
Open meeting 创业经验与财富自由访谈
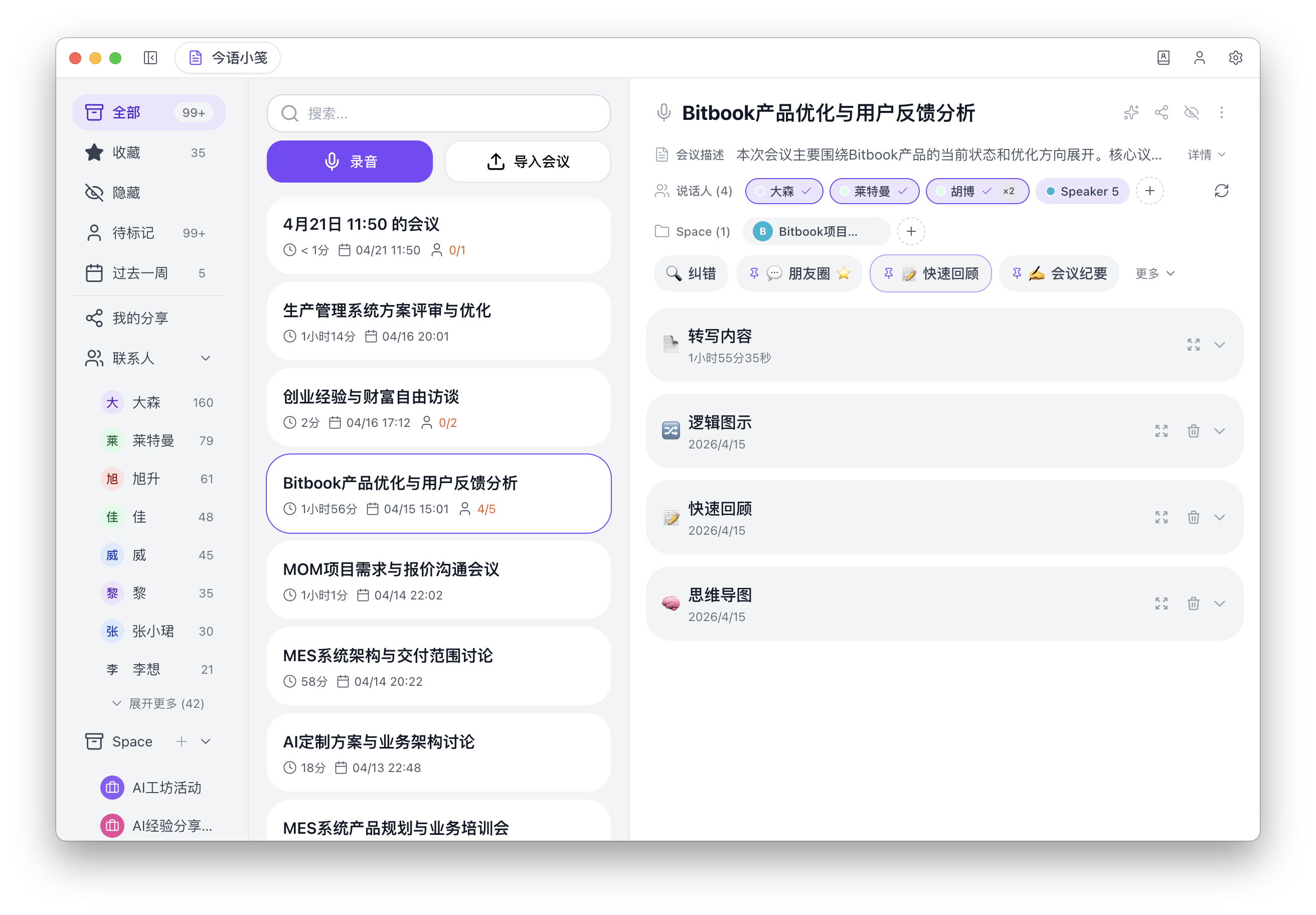coord(438,408)
